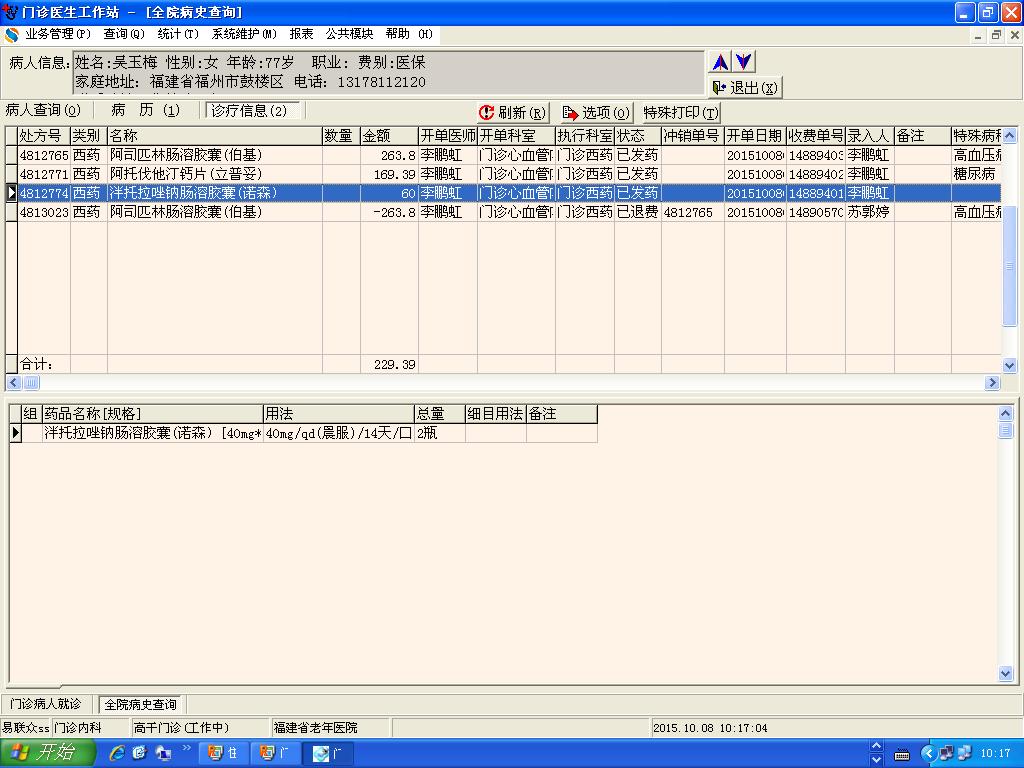Click the 糖尿病 special disease cell
This screenshot has width=1024, height=768.
976,174
